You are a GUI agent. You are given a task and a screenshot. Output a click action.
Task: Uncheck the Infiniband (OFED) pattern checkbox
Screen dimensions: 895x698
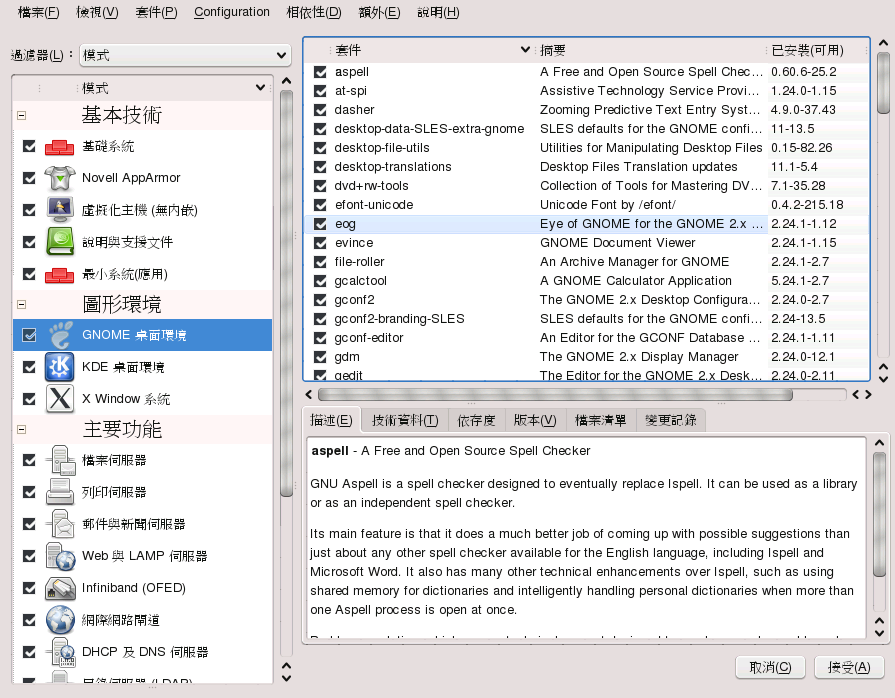tap(29, 588)
